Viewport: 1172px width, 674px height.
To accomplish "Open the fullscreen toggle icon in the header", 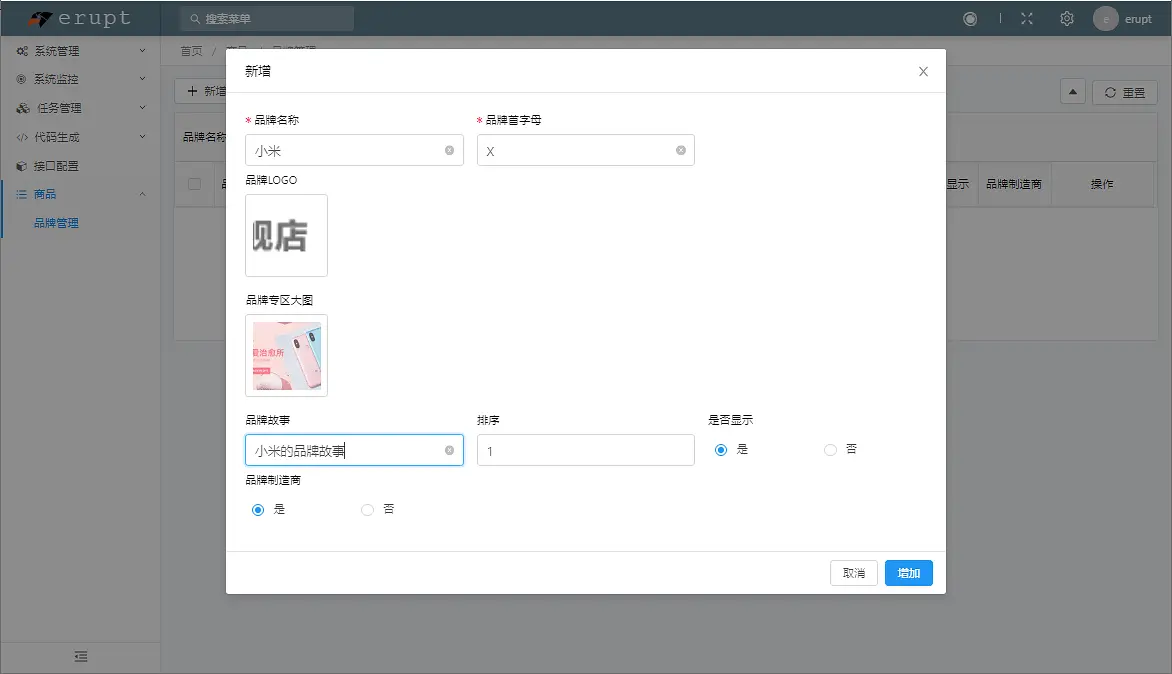I will coord(1026,17).
